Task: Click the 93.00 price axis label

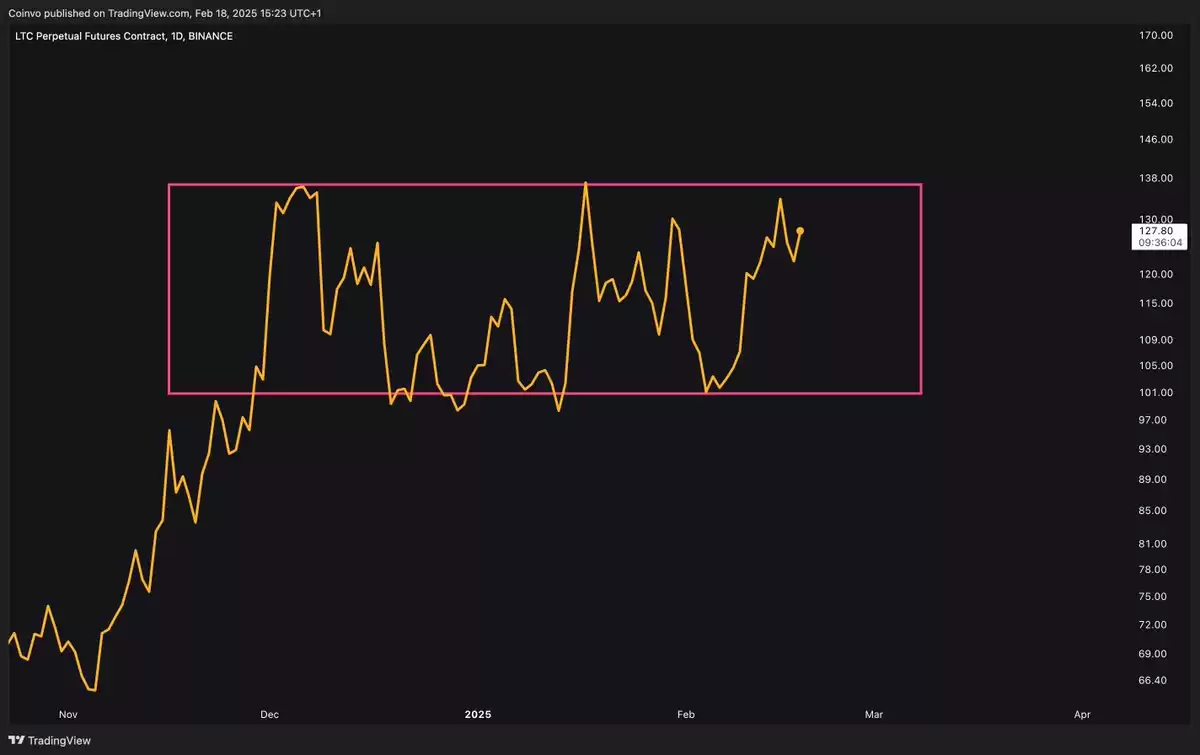Action: (1155, 449)
